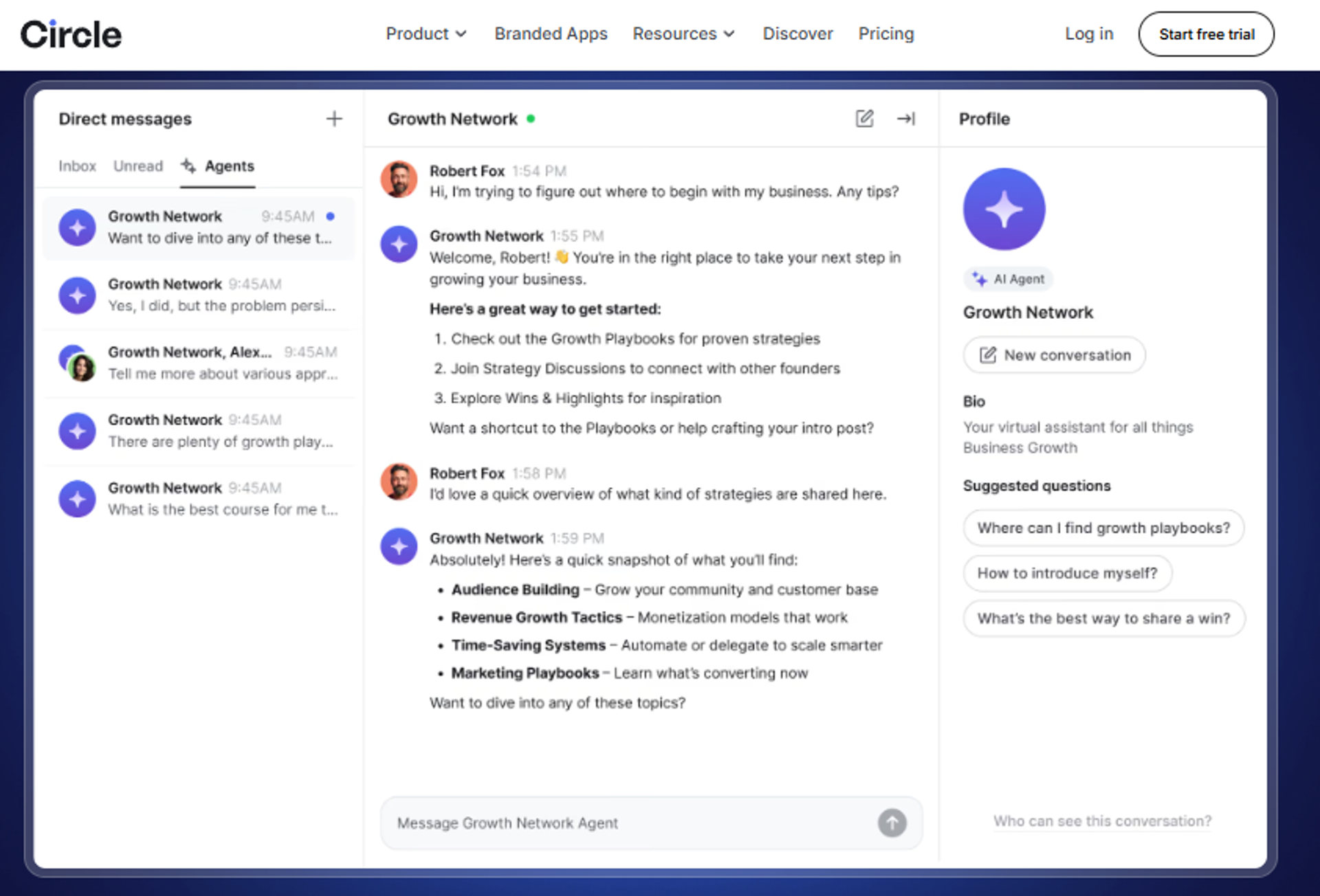Click the AI Agent badge in the profile

click(x=1008, y=279)
